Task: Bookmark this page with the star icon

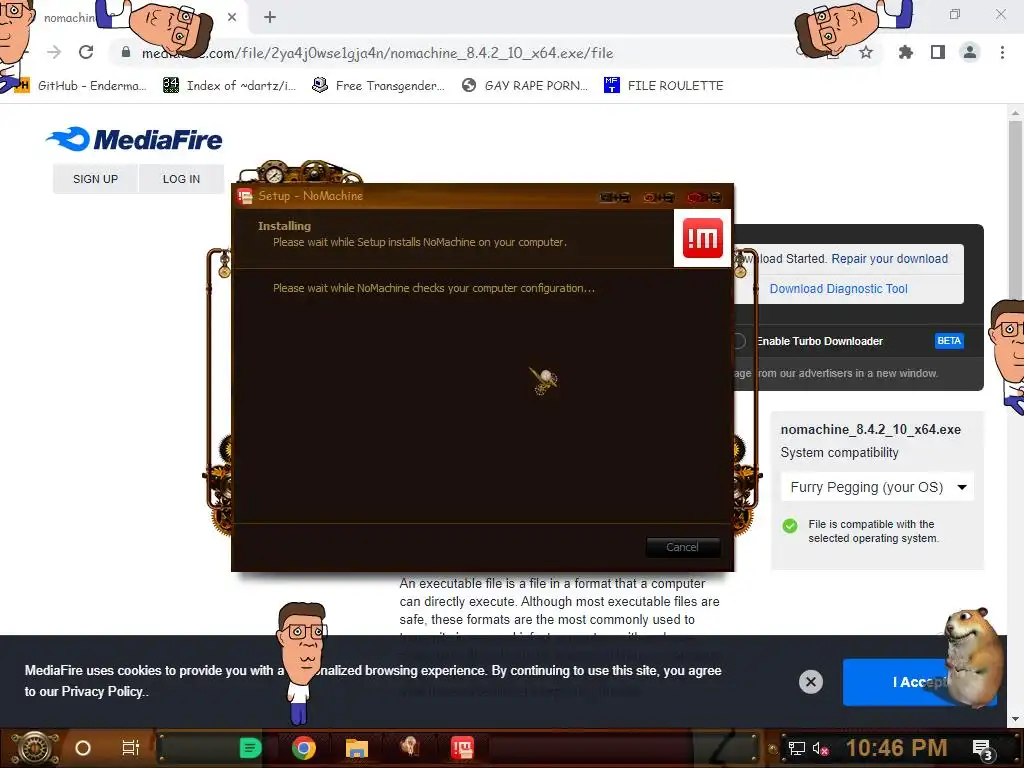Action: [866, 52]
